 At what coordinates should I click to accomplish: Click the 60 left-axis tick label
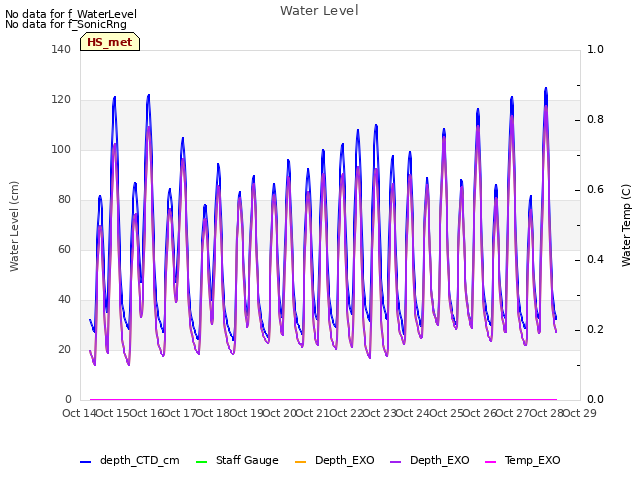[64, 249]
